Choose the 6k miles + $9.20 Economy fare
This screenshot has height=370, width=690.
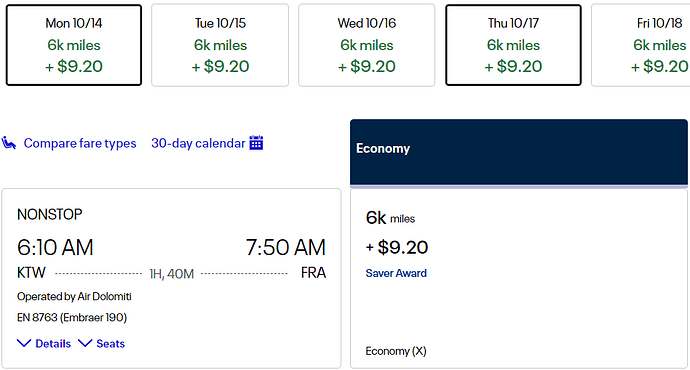pyautogui.click(x=519, y=278)
